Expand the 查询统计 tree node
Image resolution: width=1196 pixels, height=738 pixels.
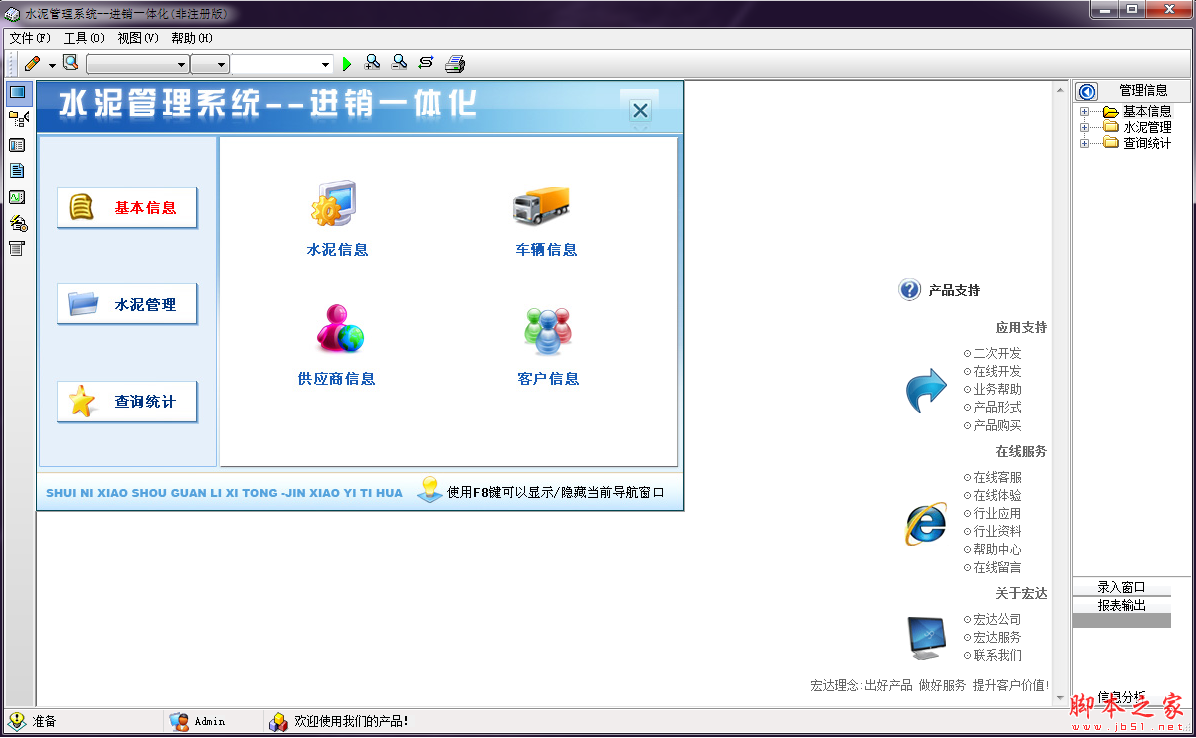click(1085, 141)
